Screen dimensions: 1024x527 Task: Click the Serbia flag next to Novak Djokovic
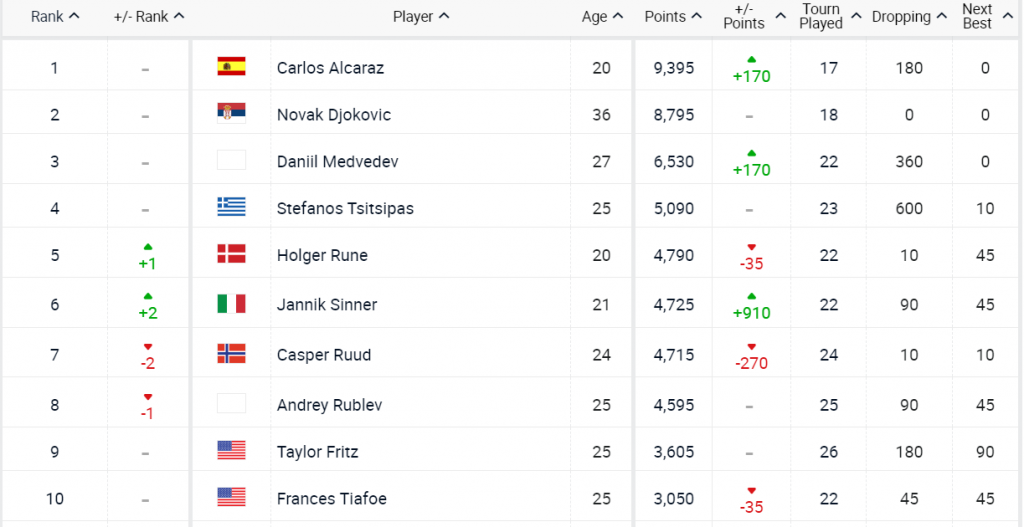[x=231, y=114]
